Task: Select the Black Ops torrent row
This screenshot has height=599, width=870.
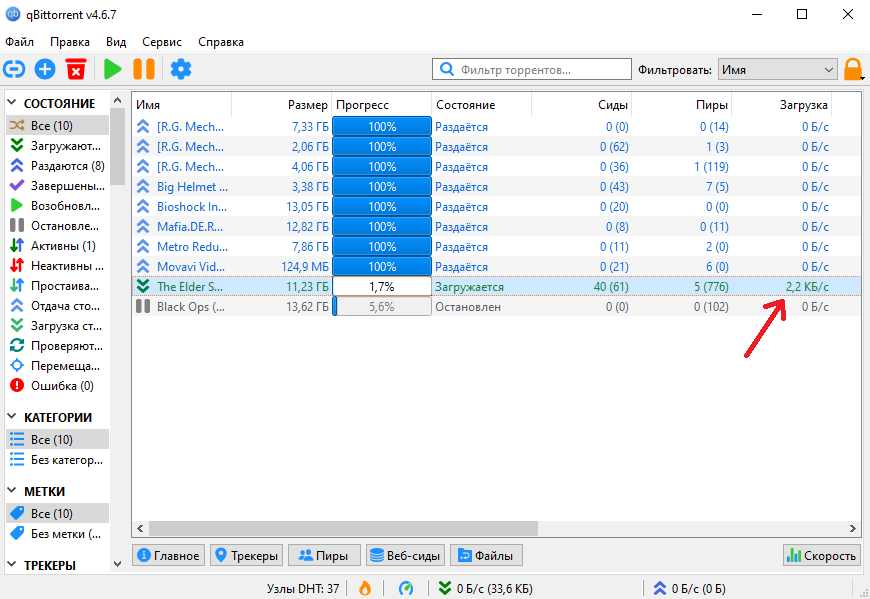Action: coord(496,307)
